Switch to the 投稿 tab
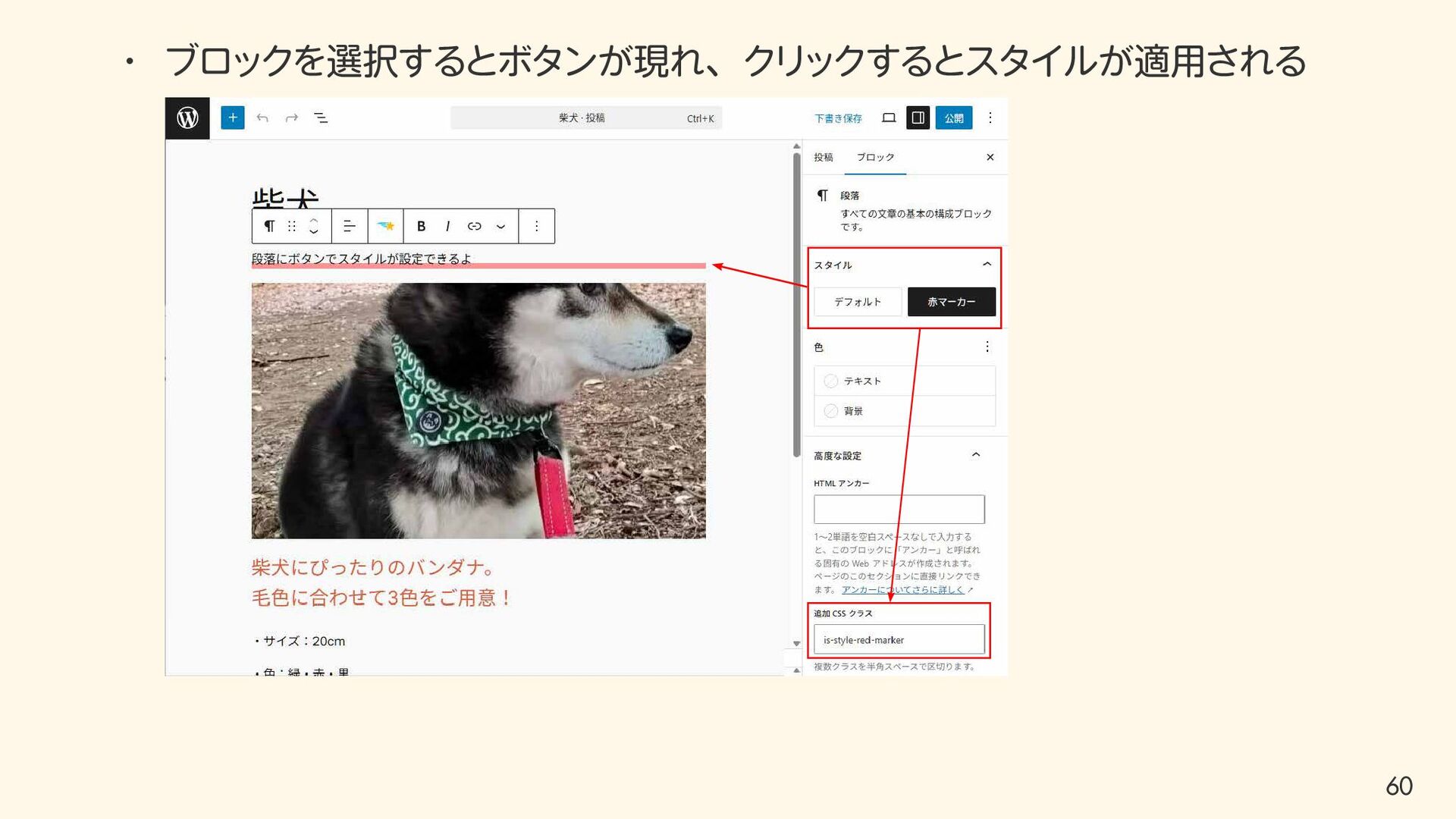Viewport: 1456px width, 819px height. coord(823,157)
